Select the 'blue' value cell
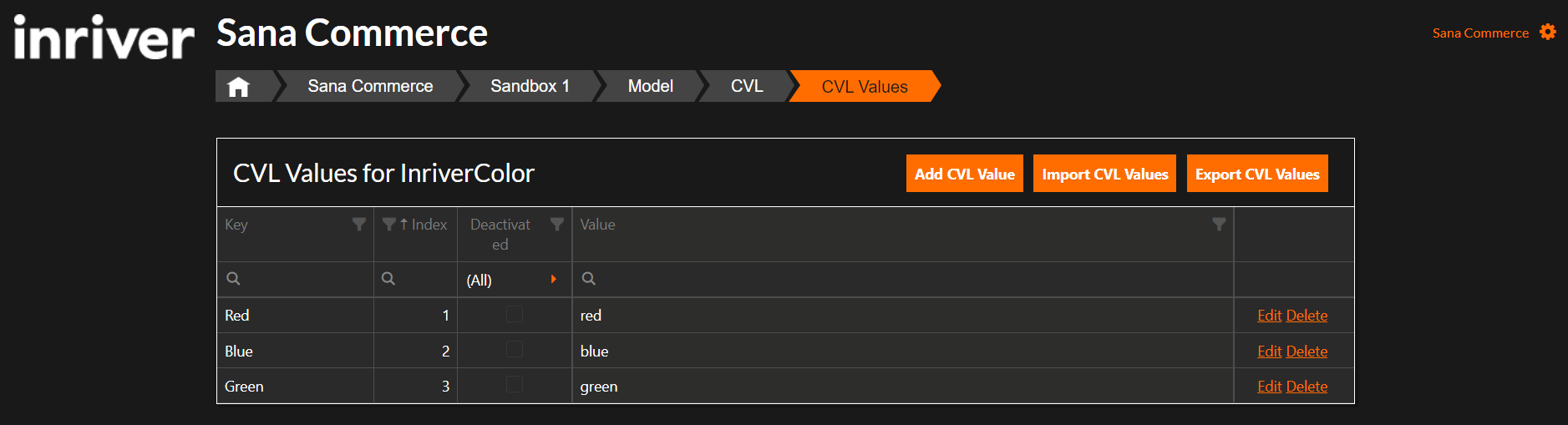 pyautogui.click(x=903, y=351)
